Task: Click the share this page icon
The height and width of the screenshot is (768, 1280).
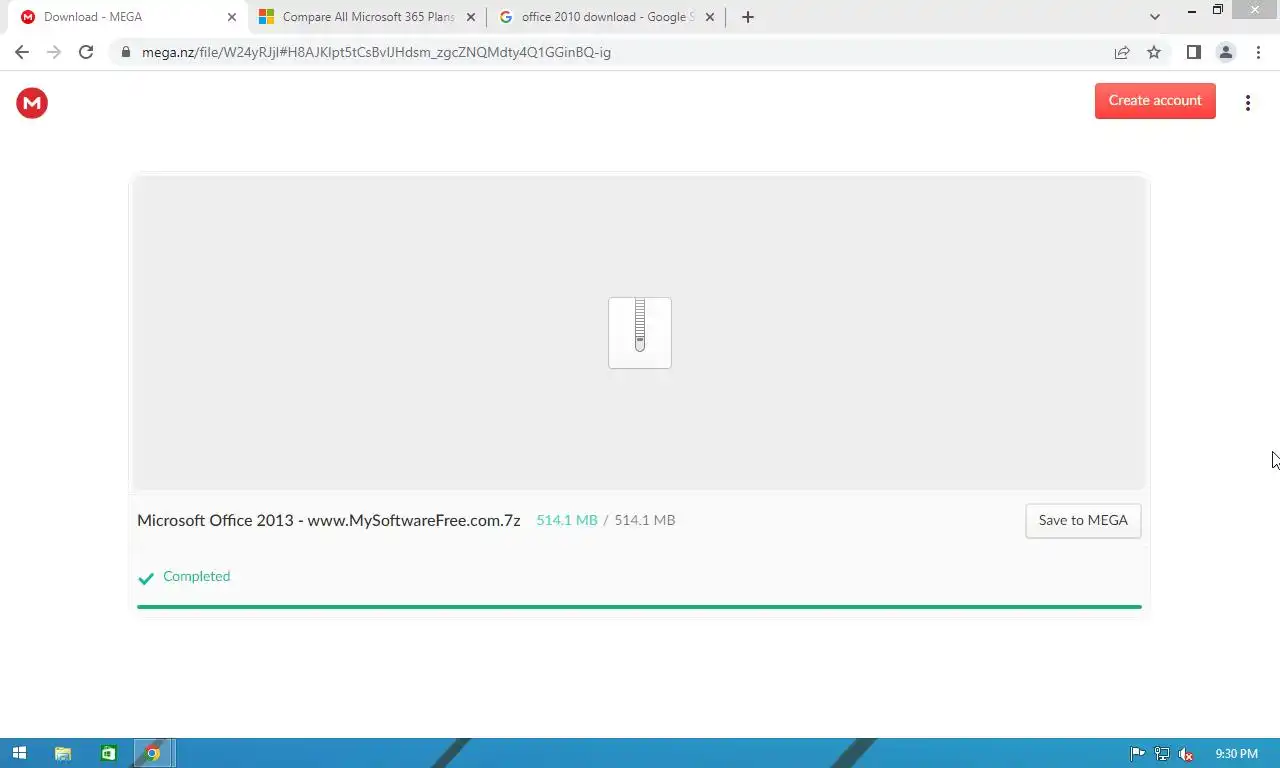Action: 1122,52
